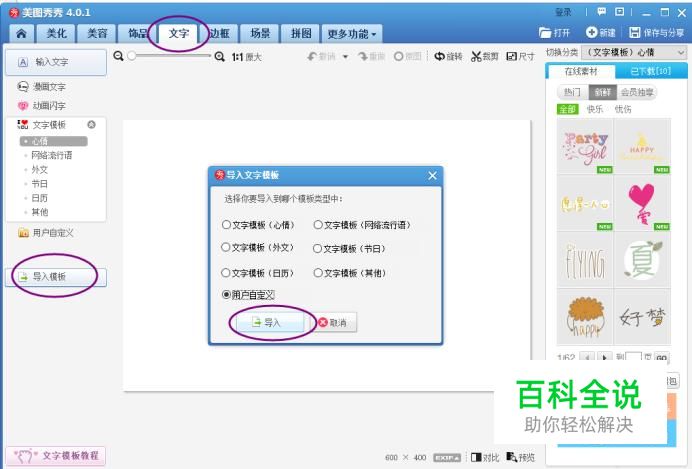Open 文字模板教程 link
This screenshot has width=692, height=469.
click(x=56, y=455)
